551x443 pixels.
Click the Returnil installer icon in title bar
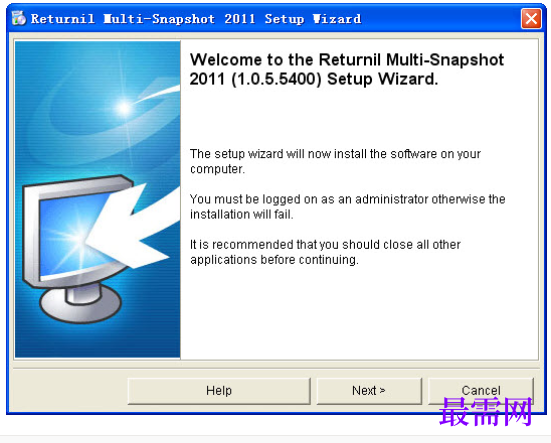19,18
